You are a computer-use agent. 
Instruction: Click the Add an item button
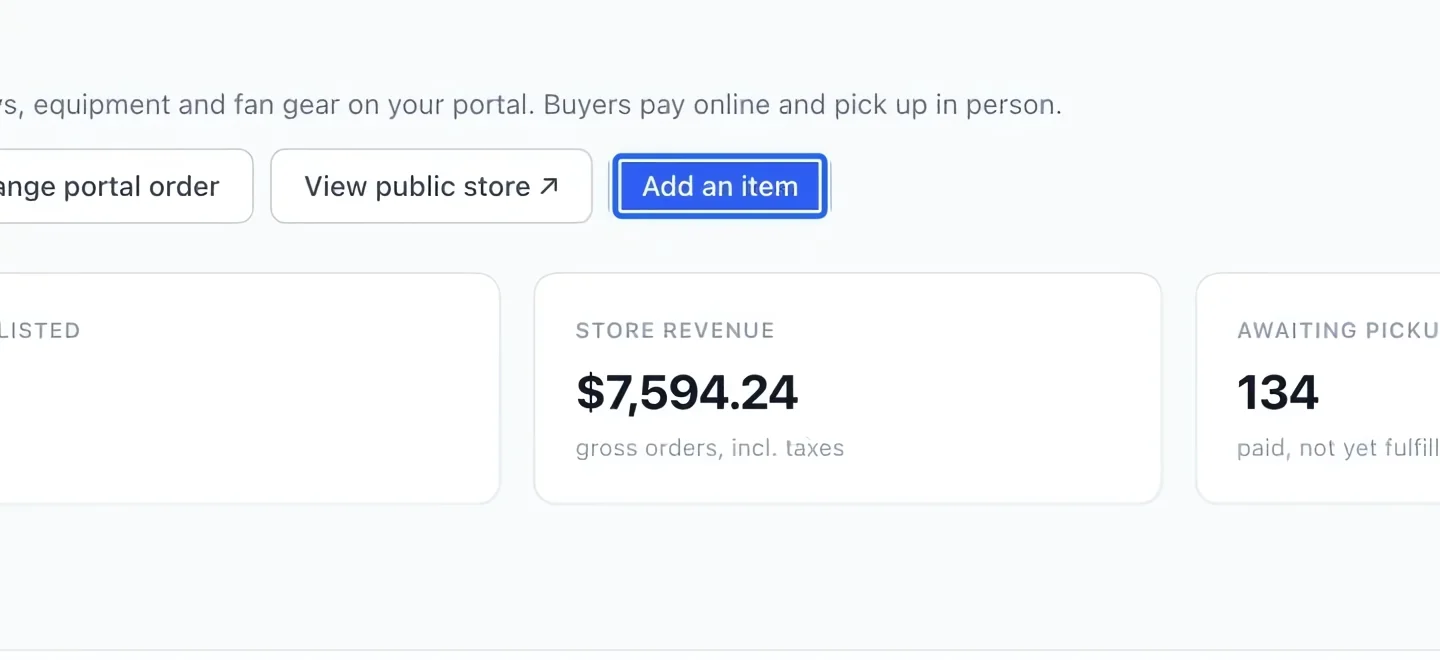click(720, 186)
